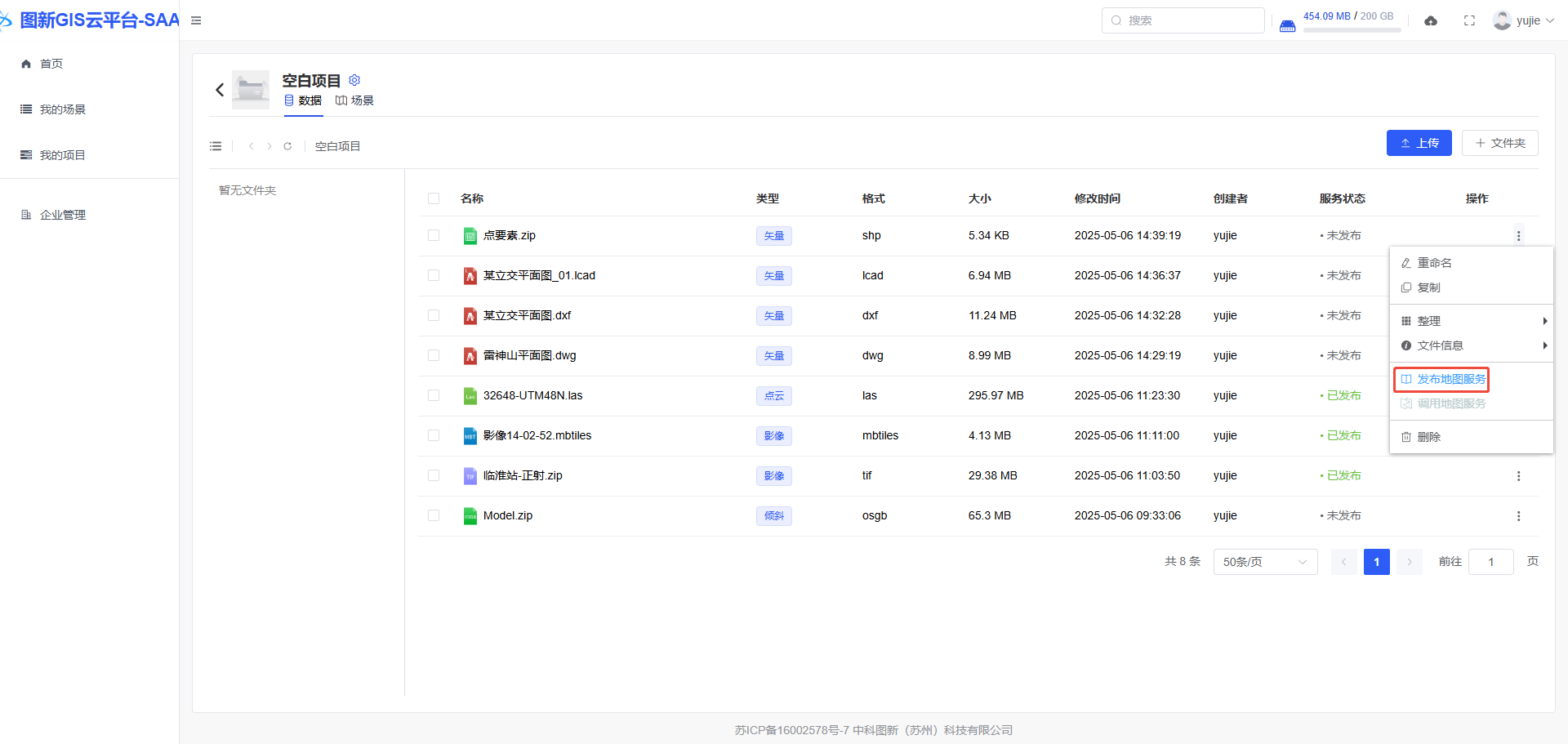
Task: Click the refresh icon in breadcrumb bar
Action: coord(287,146)
